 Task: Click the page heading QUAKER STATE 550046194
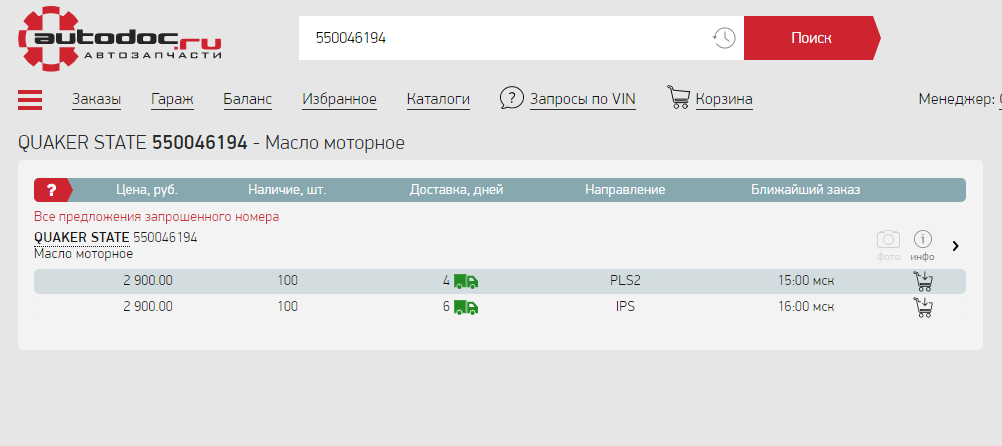pos(132,143)
